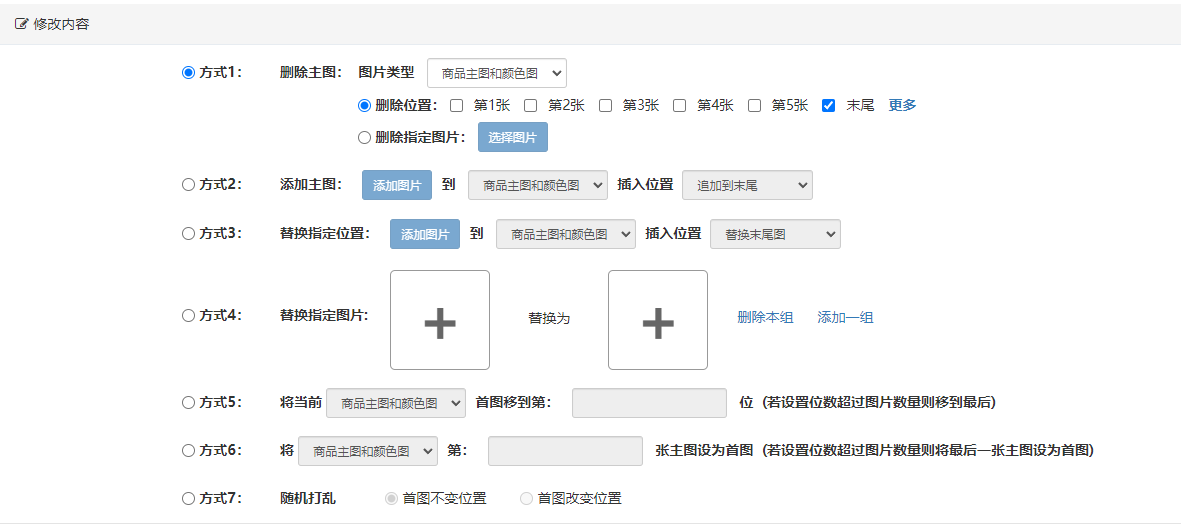Click the 首图移到第 position input field

(x=648, y=403)
